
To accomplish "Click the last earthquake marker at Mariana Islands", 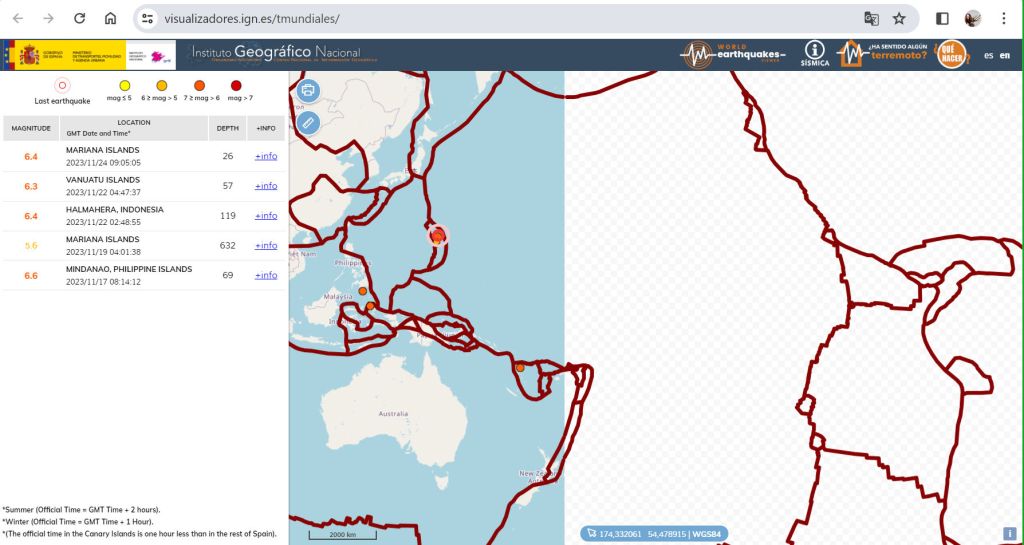I will coord(438,235).
